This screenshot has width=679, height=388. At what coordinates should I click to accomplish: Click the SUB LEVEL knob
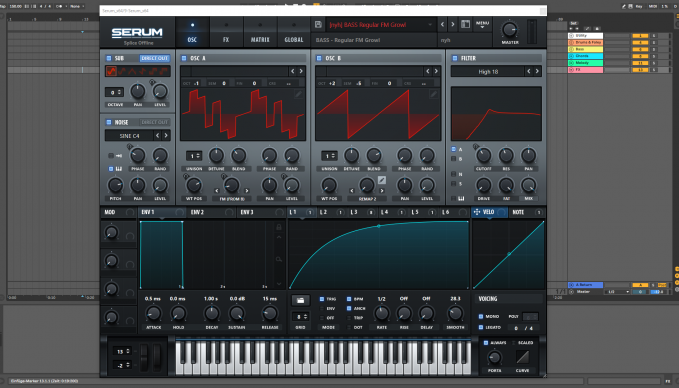pos(160,91)
